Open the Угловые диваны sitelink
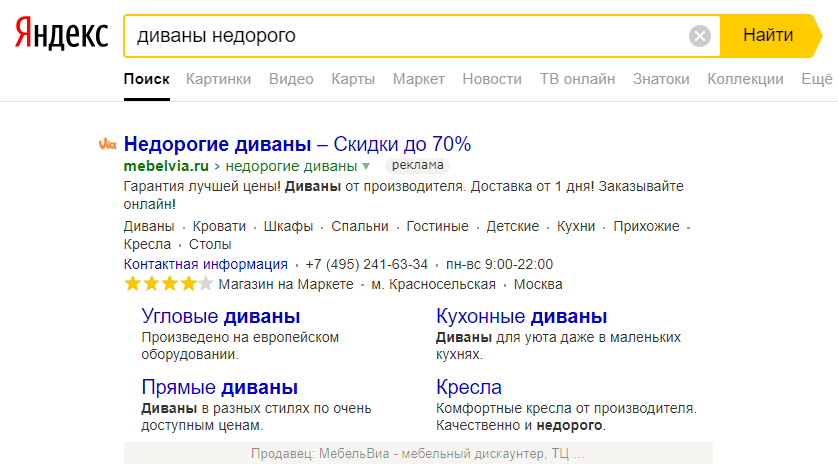 click(x=221, y=317)
